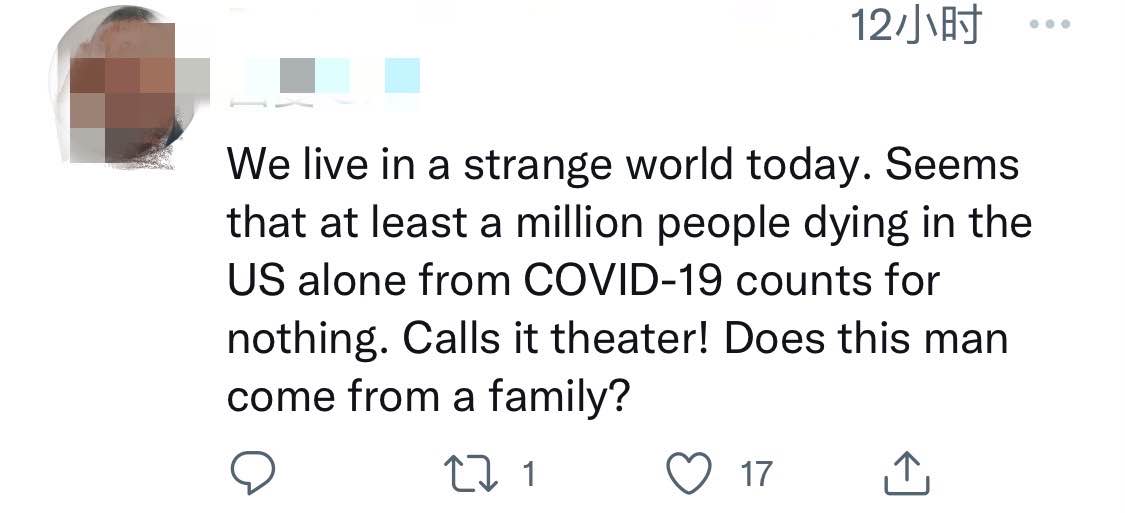Open the blurred profile avatar
This screenshot has height=513, width=1125.
pyautogui.click(x=118, y=88)
